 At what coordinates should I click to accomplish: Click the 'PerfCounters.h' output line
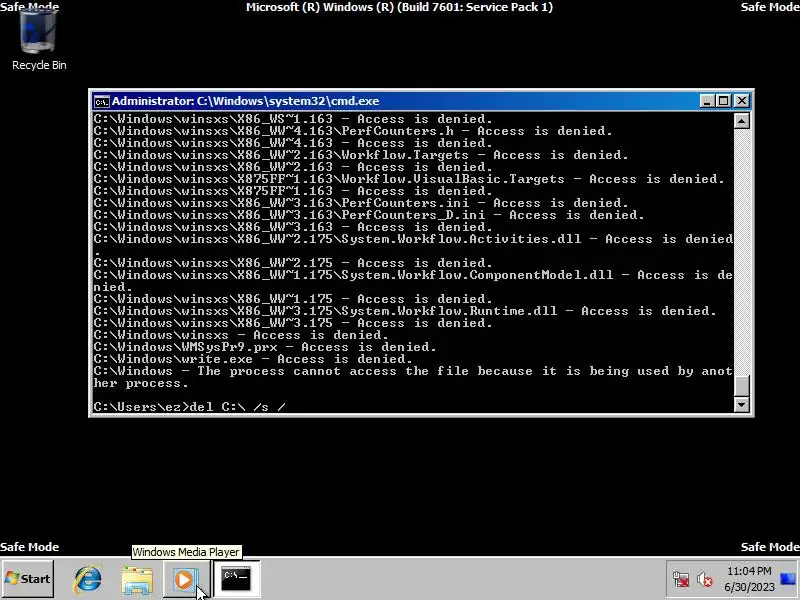click(x=353, y=131)
